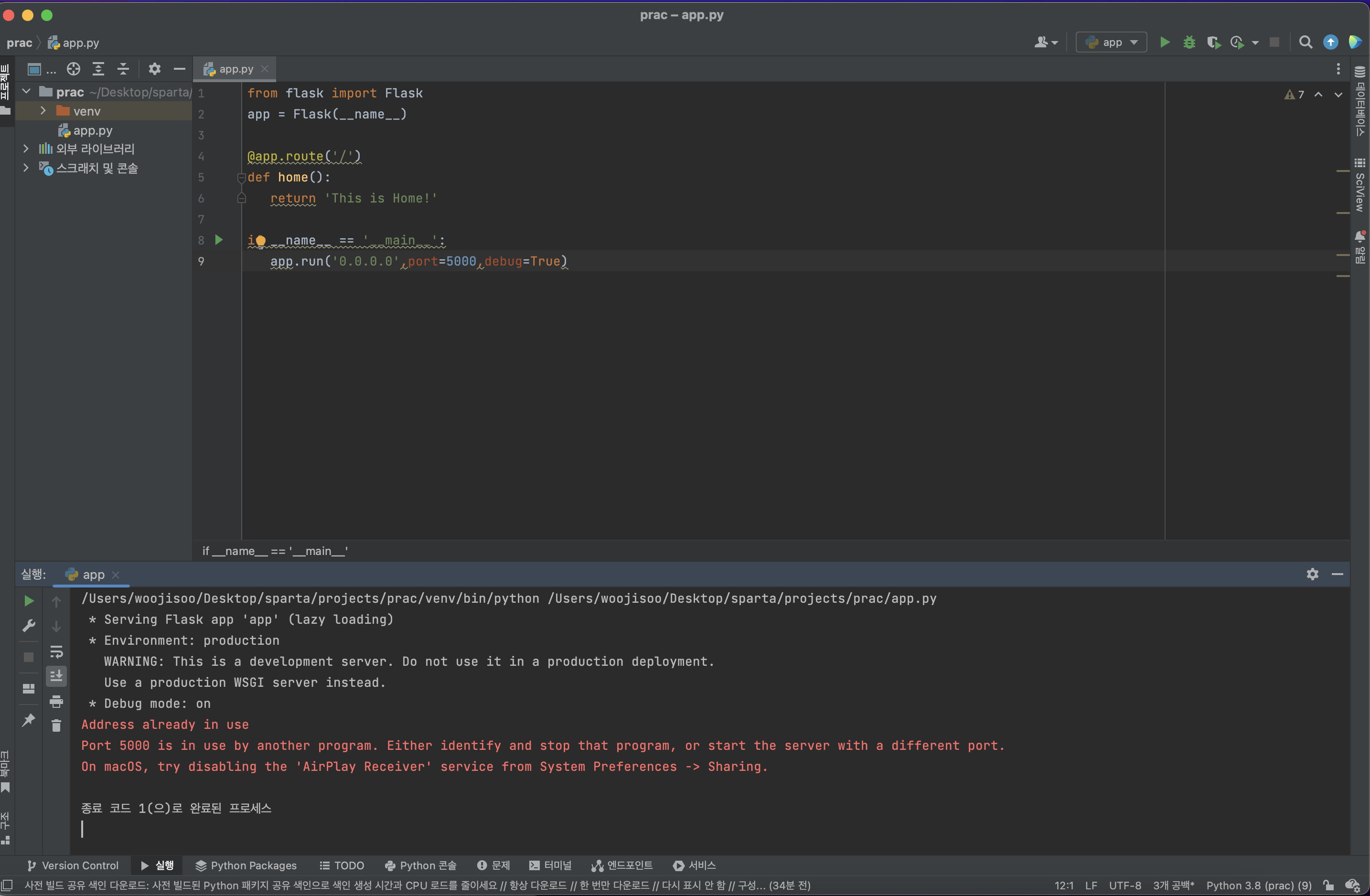
Task: Click the warnings count indicator showing 7
Action: pos(1295,95)
